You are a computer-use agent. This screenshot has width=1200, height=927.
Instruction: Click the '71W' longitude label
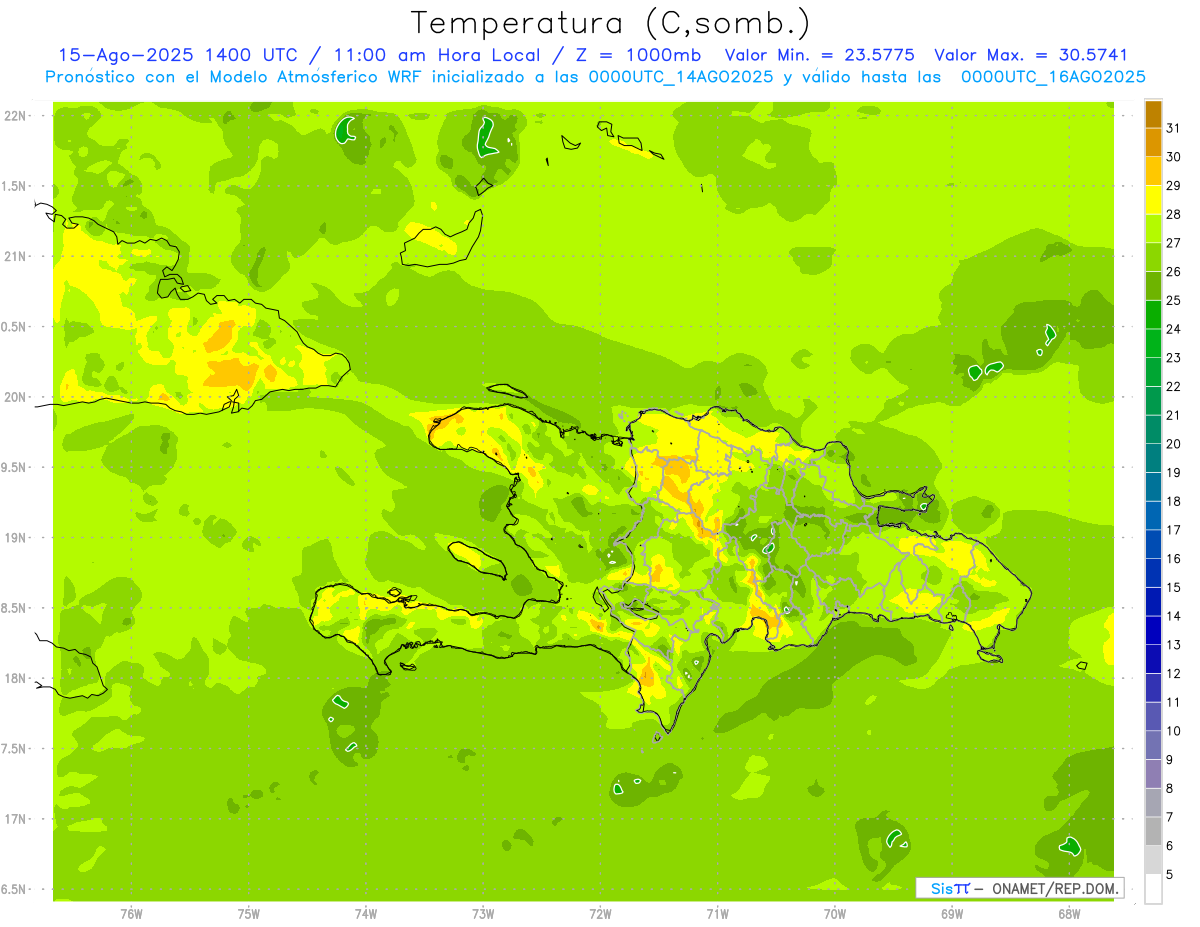pyautogui.click(x=717, y=914)
